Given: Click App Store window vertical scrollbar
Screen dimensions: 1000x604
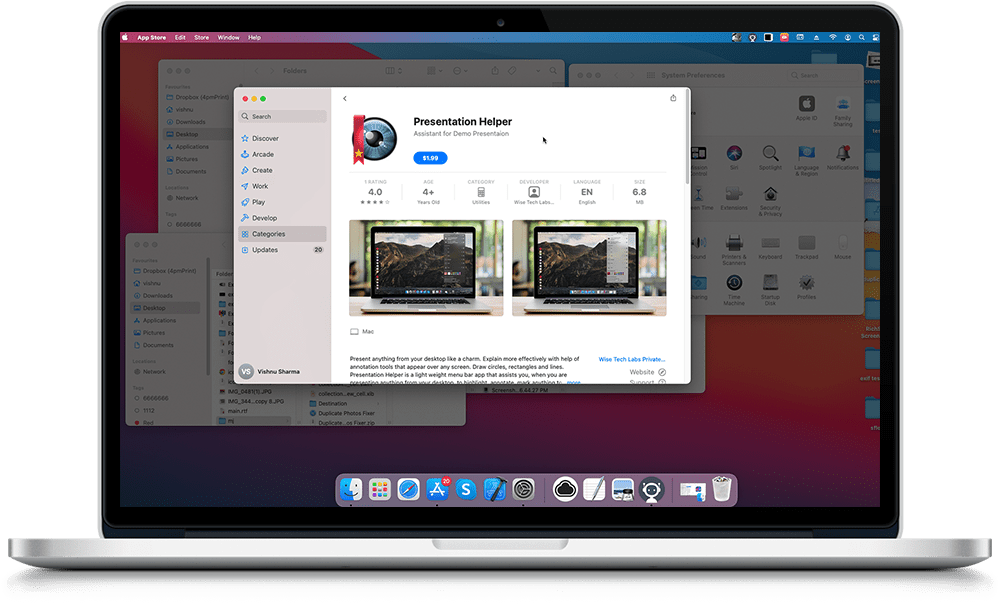Looking at the screenshot, I should click(x=687, y=137).
